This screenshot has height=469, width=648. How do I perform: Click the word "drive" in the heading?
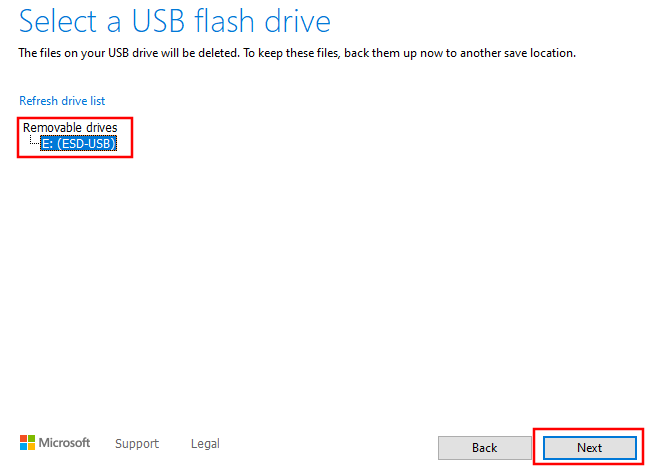(x=298, y=21)
